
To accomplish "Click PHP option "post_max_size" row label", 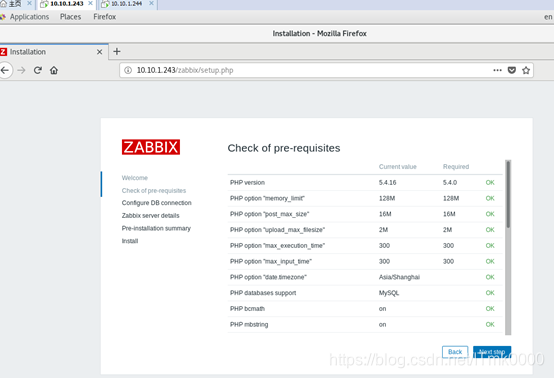I will (x=269, y=214).
